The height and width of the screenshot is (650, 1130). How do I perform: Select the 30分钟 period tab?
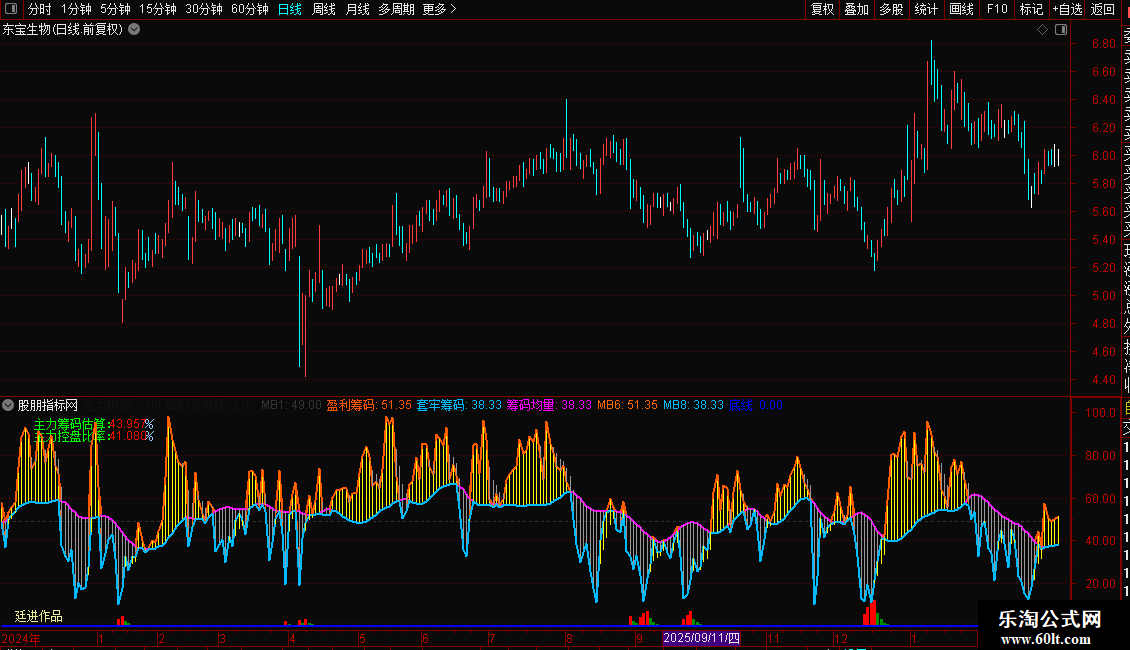(x=204, y=9)
